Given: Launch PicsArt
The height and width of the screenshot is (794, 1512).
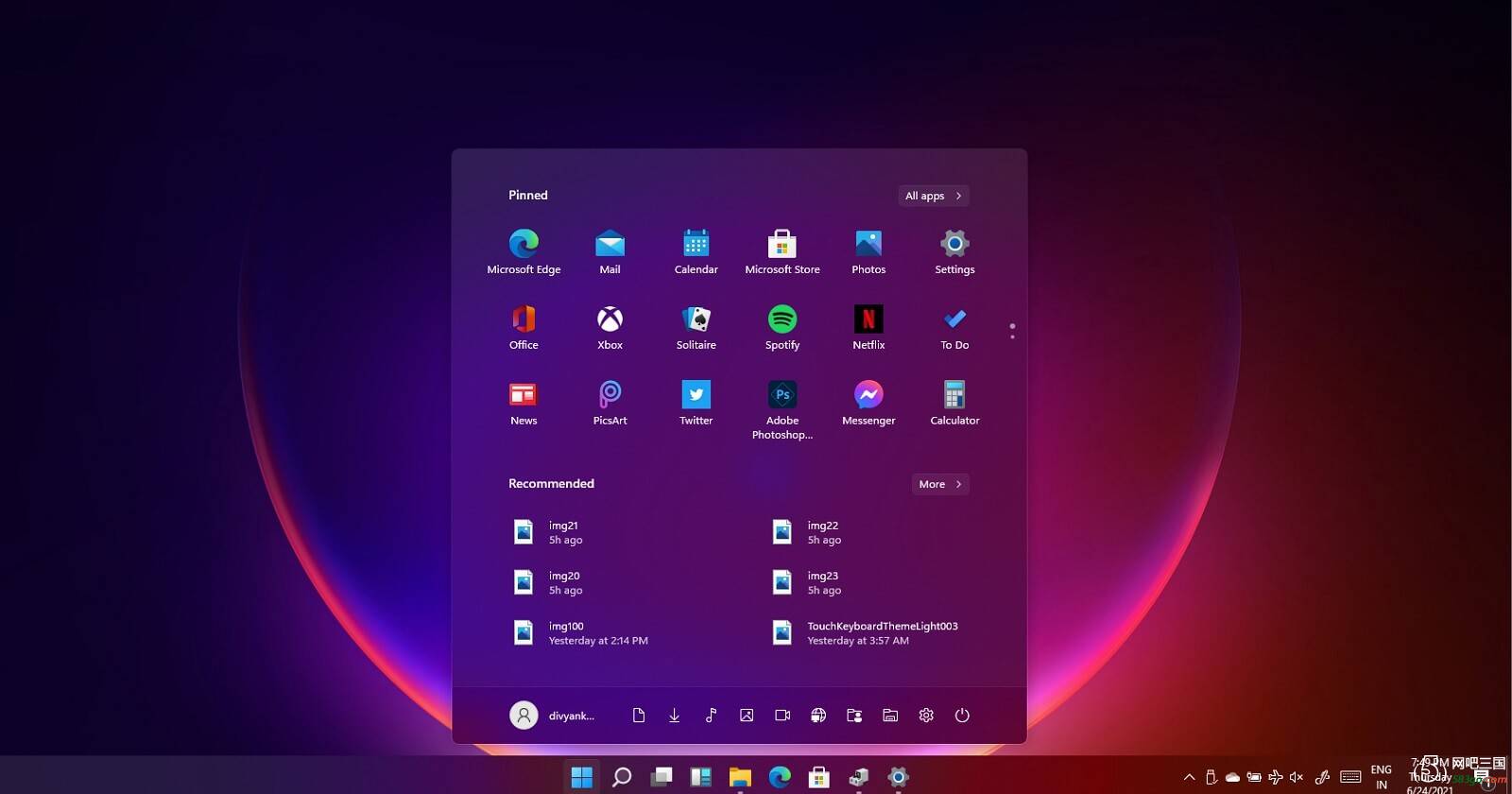Looking at the screenshot, I should tap(610, 403).
